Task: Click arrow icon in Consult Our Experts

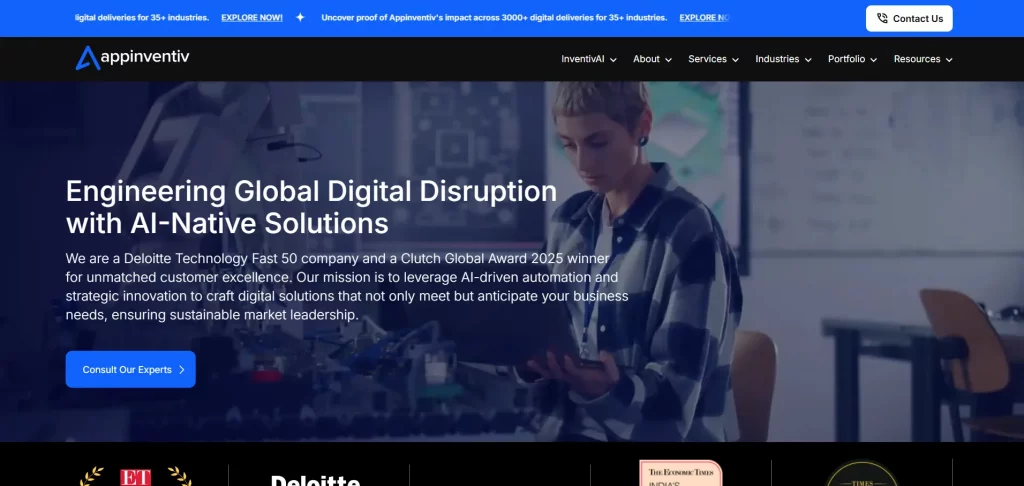Action: click(x=181, y=370)
